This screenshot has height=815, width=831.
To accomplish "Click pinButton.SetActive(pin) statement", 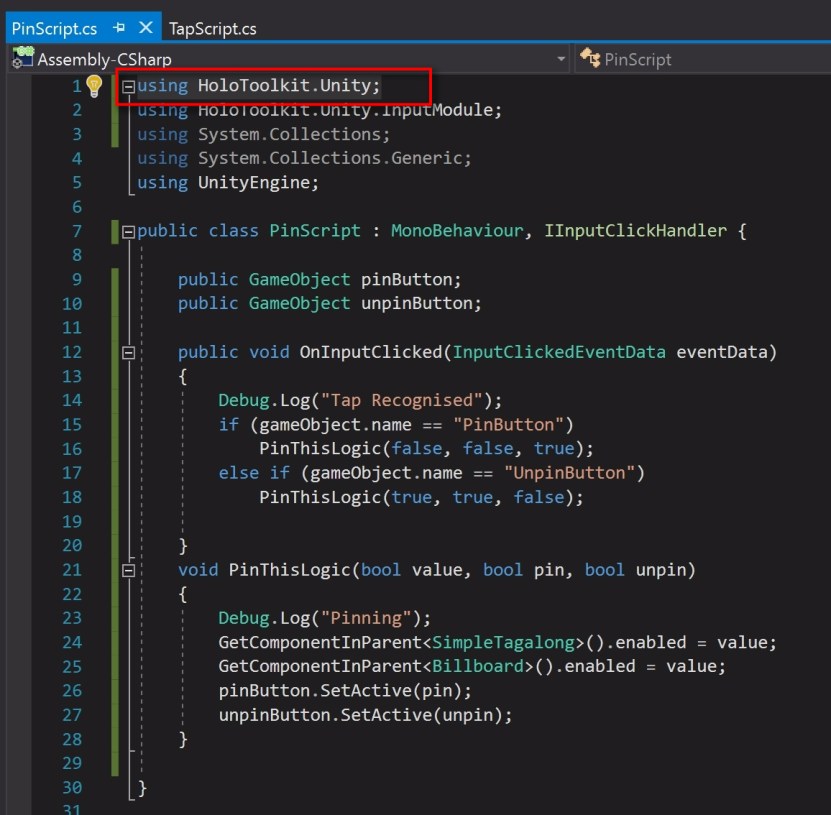I will click(x=344, y=691).
